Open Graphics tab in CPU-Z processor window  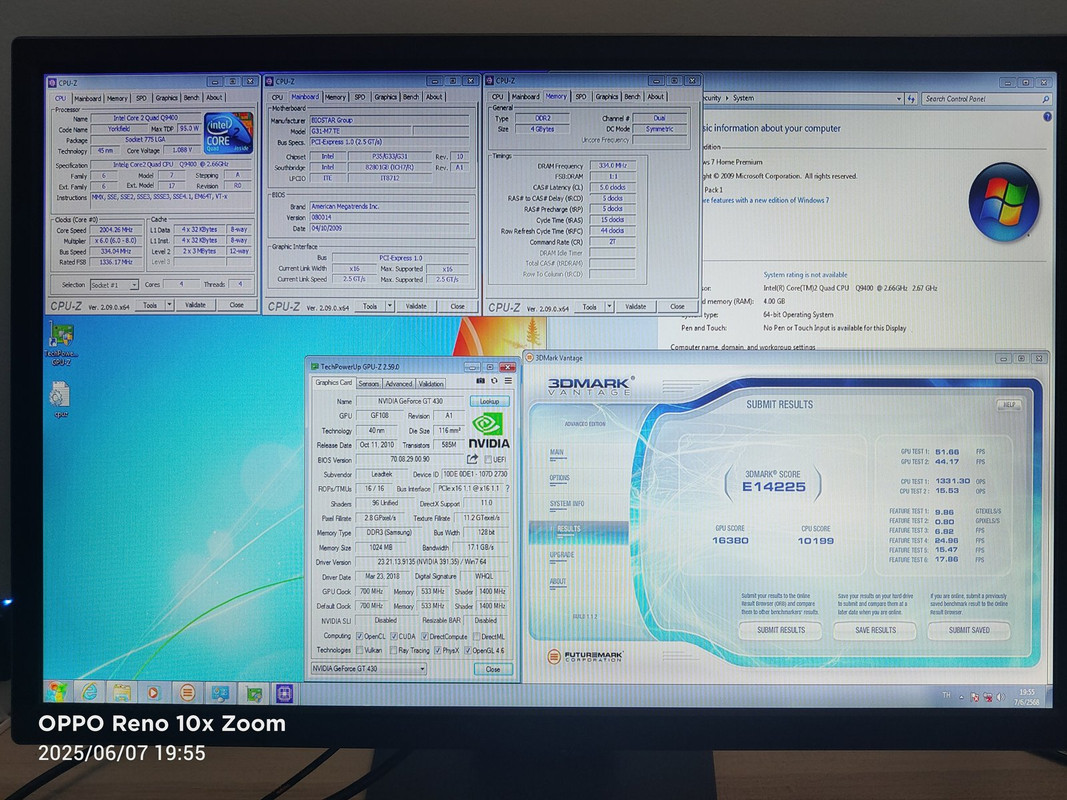coord(166,97)
